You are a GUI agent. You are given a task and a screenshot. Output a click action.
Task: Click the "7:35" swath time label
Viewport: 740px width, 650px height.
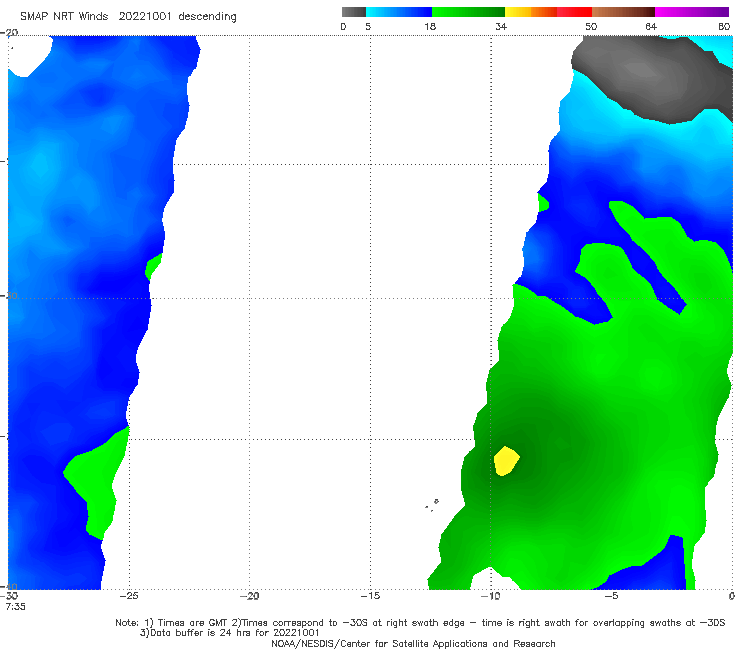point(16,607)
